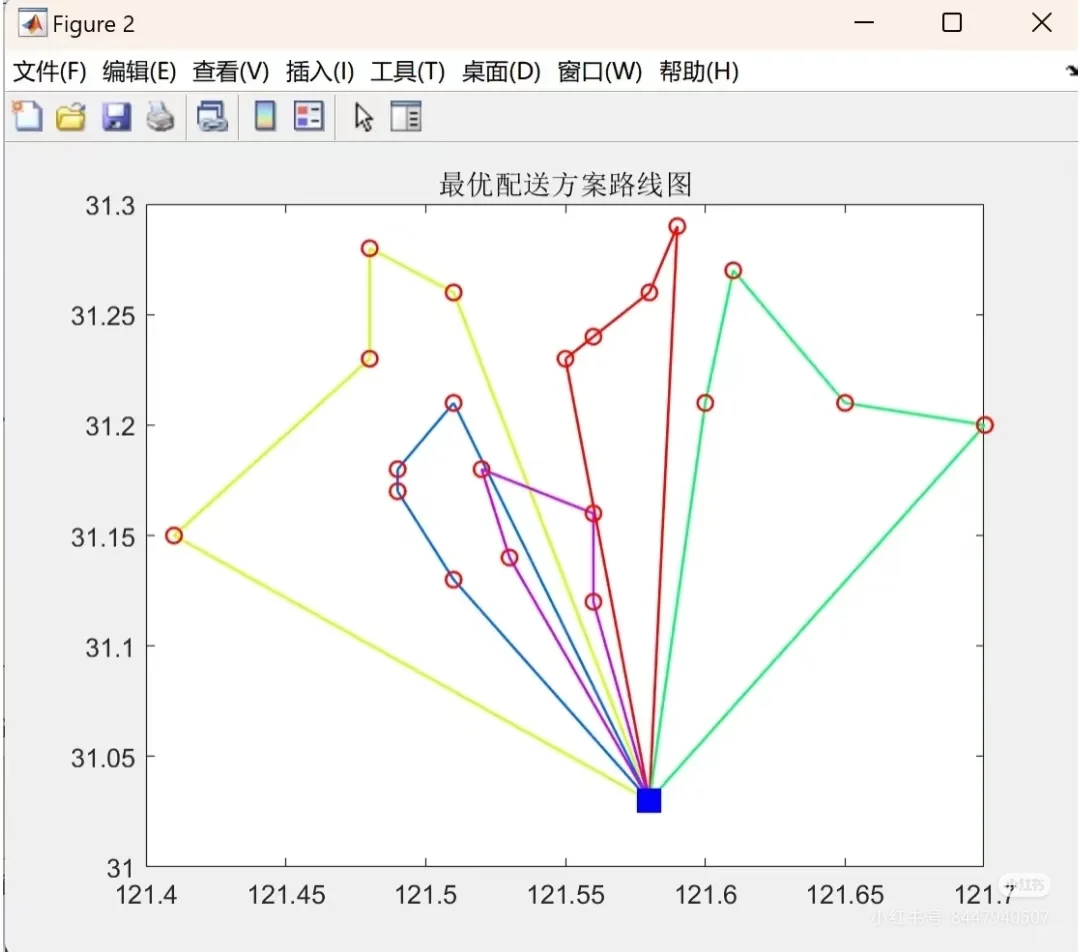Open the 工具(T) menu
This screenshot has width=1080, height=952.
pyautogui.click(x=408, y=72)
